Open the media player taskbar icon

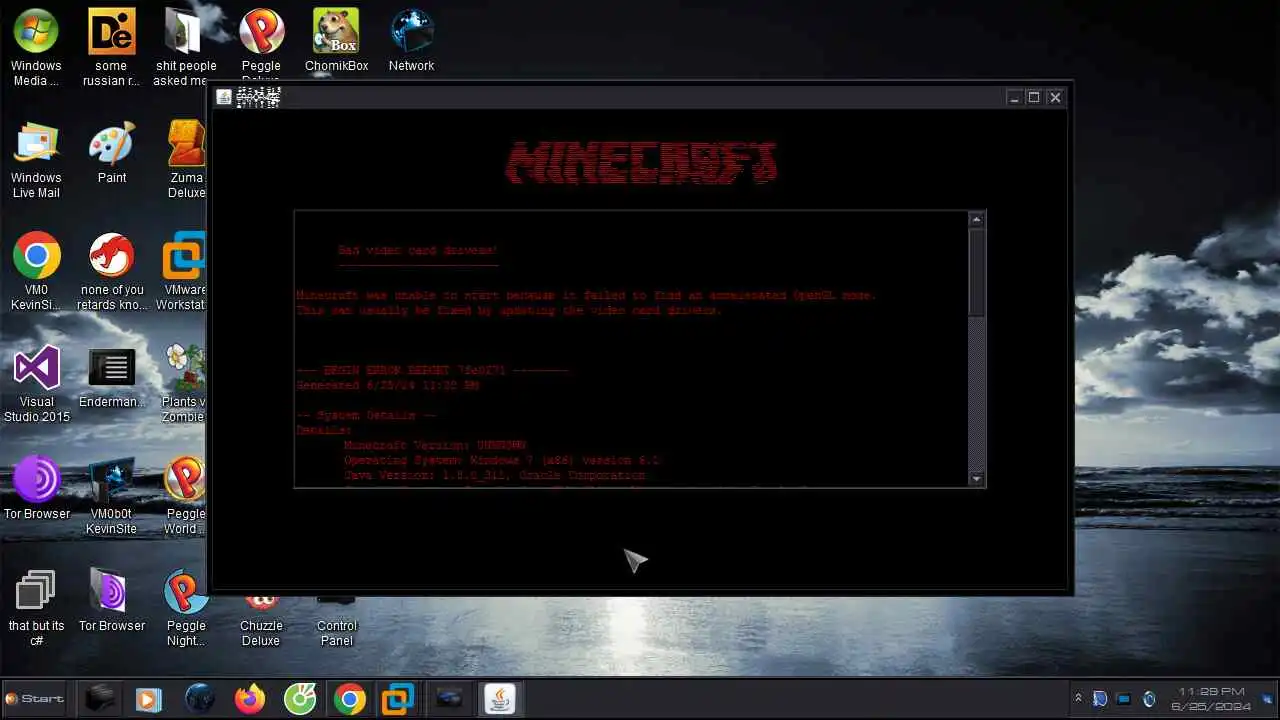(x=148, y=699)
